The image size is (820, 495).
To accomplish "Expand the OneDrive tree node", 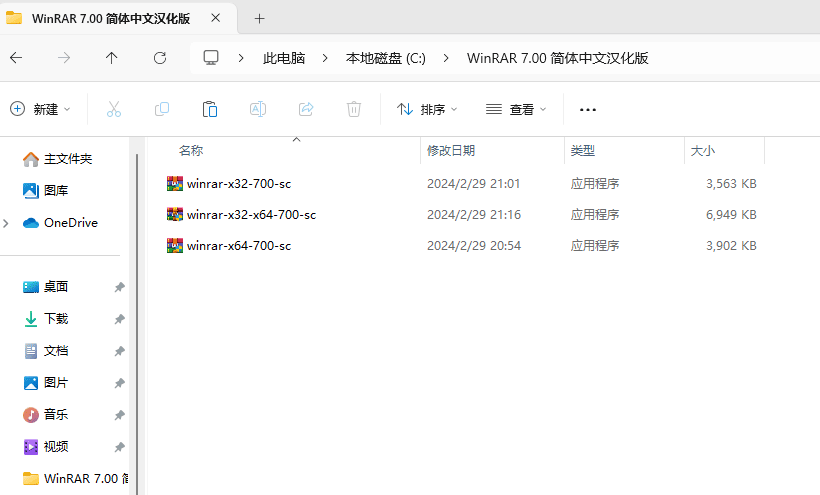I will [6, 223].
